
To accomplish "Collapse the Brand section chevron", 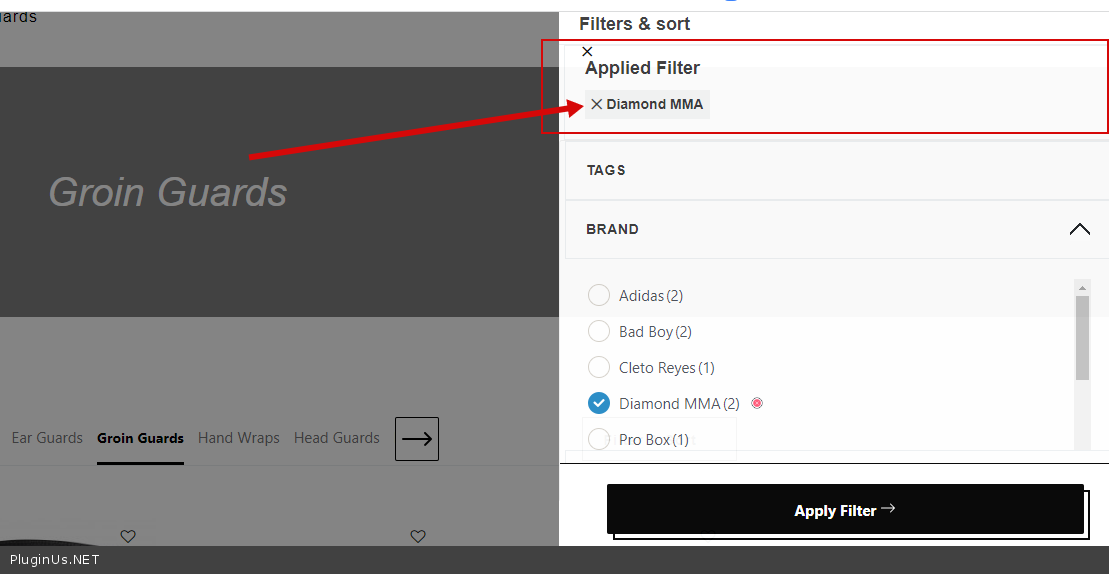I will point(1079,229).
